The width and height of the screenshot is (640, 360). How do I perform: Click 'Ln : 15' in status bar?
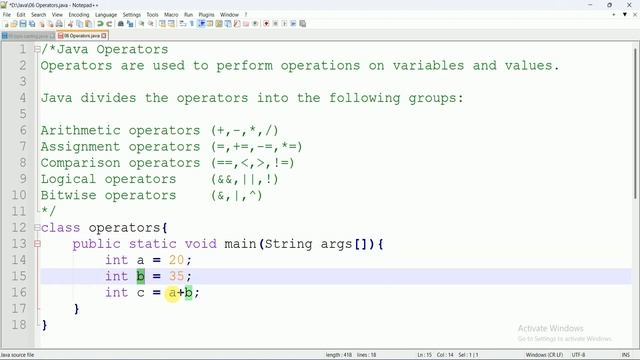point(424,355)
